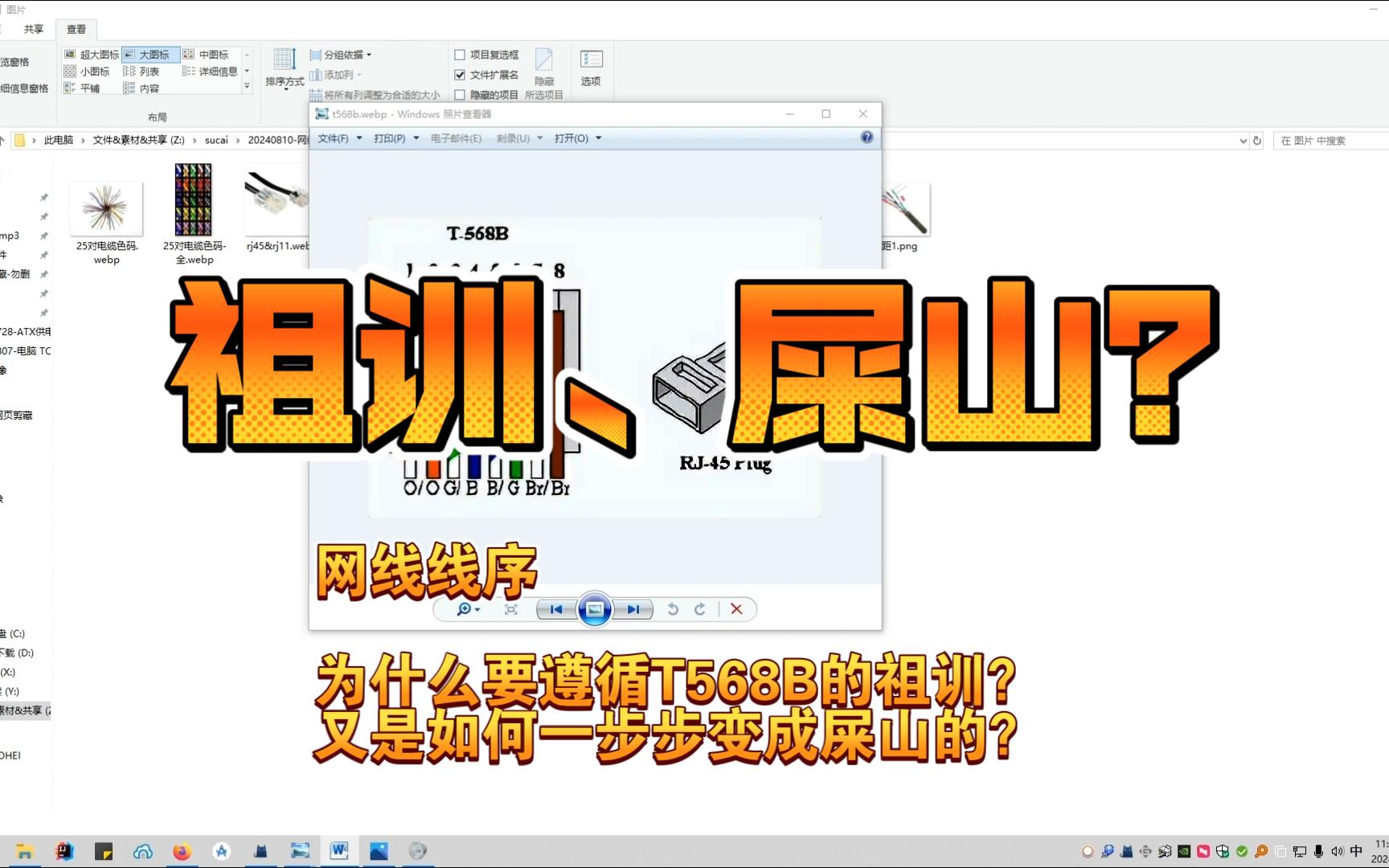Image resolution: width=1389 pixels, height=868 pixels.
Task: Check 隐藏的项目 hidden items box
Action: (x=486, y=95)
